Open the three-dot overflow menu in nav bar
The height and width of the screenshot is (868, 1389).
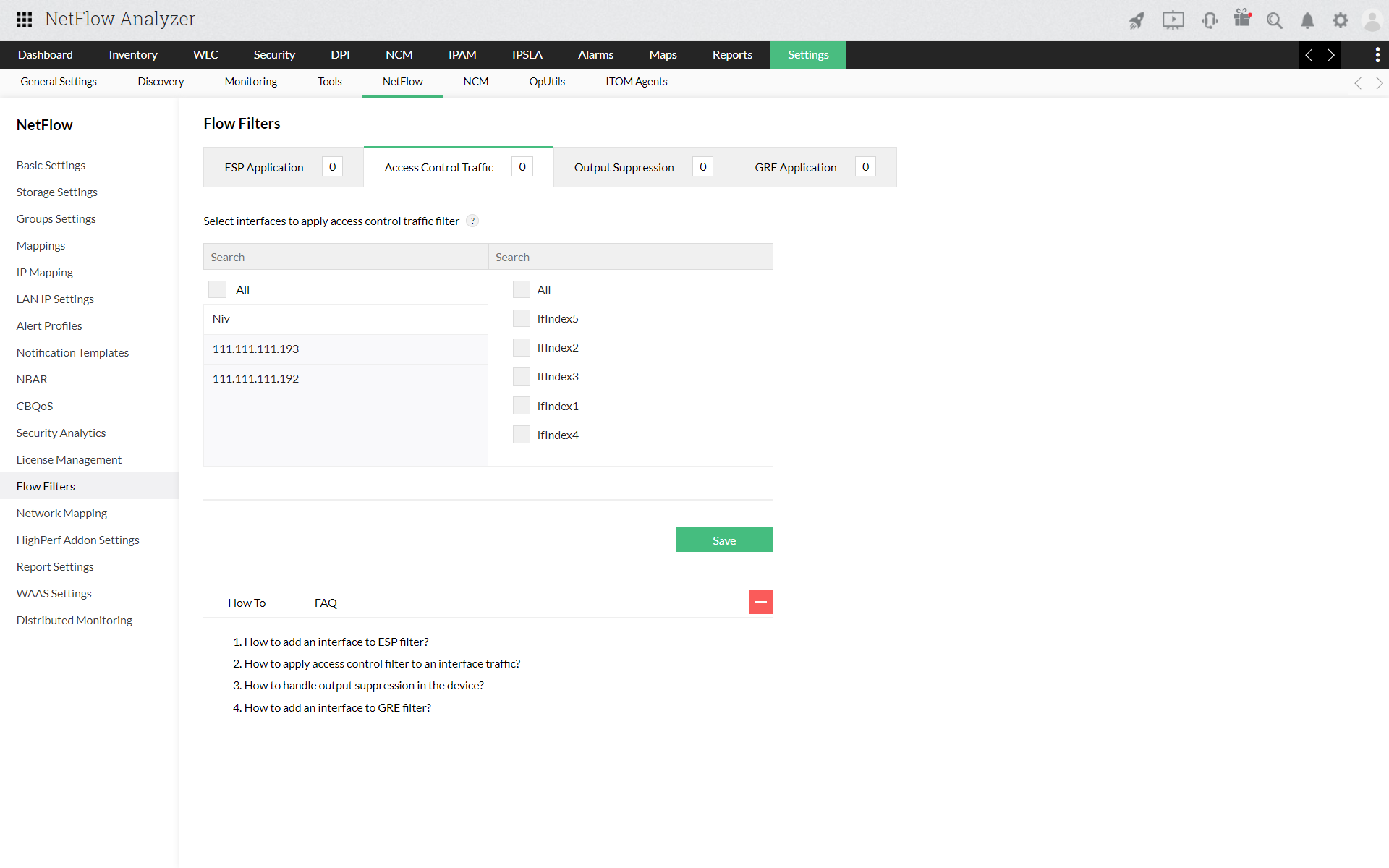pos(1377,55)
